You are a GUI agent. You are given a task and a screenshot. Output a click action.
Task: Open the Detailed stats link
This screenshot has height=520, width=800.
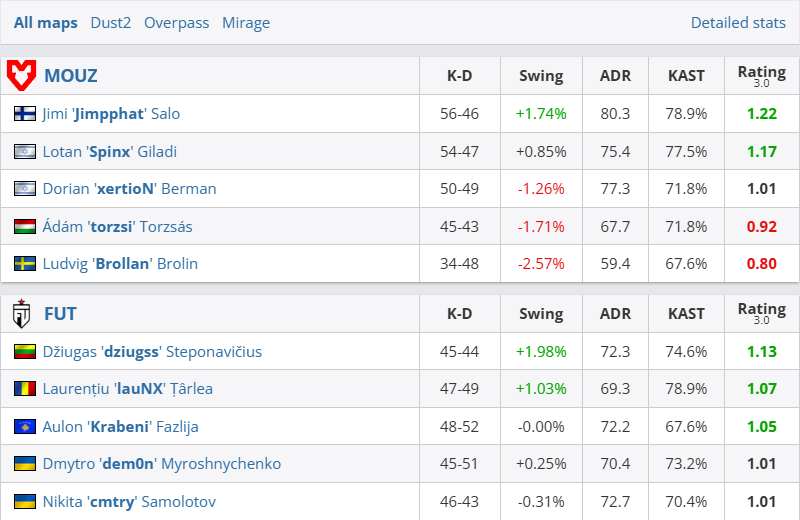point(738,22)
